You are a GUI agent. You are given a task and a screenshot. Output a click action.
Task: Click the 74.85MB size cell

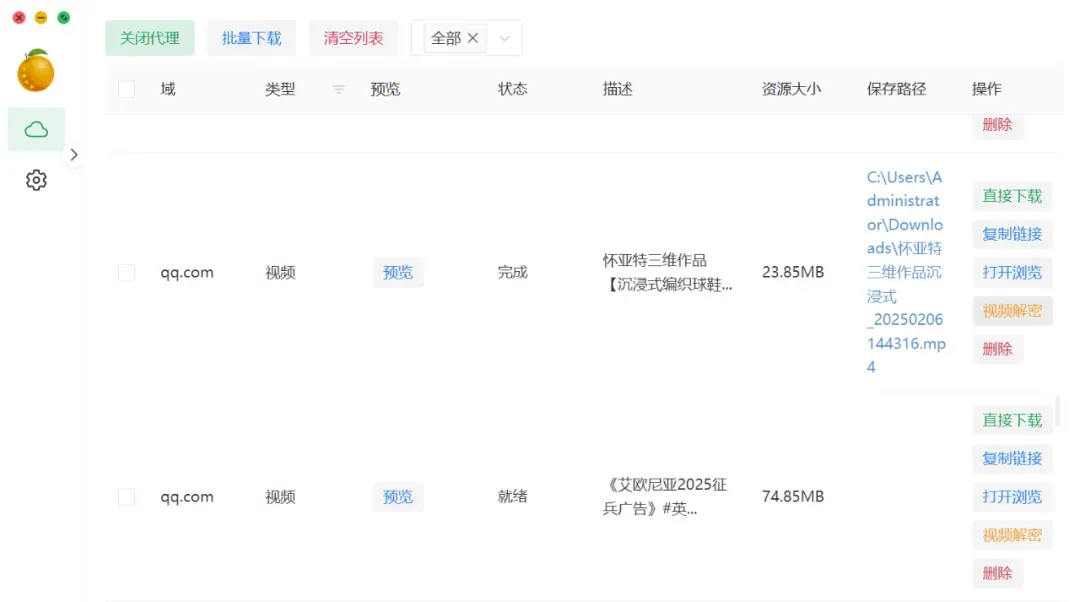(x=793, y=497)
